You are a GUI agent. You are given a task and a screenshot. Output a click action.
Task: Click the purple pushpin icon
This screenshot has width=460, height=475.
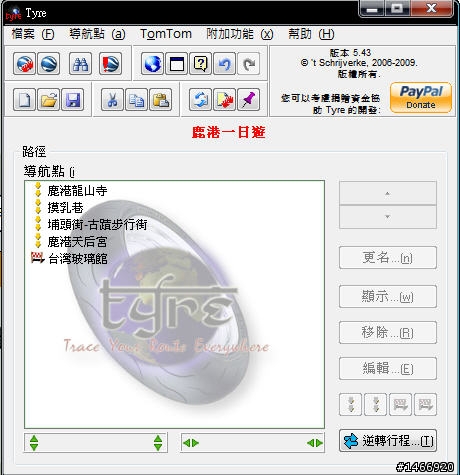point(249,99)
